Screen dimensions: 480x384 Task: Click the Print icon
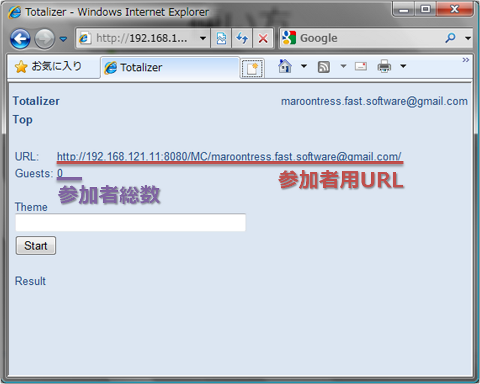tap(384, 66)
